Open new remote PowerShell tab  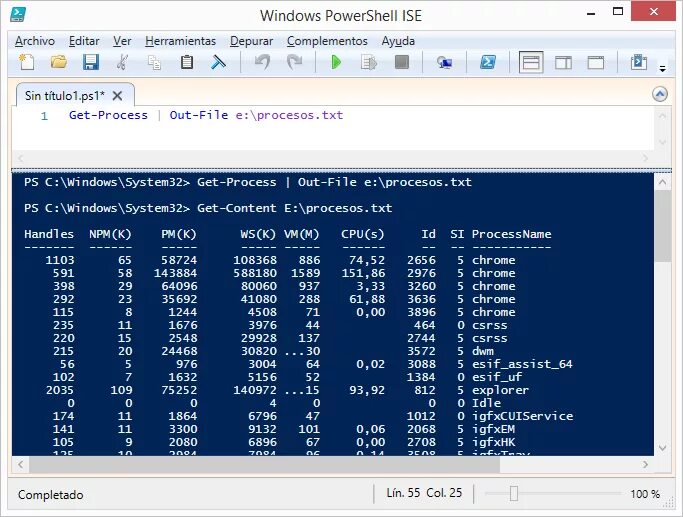[444, 62]
